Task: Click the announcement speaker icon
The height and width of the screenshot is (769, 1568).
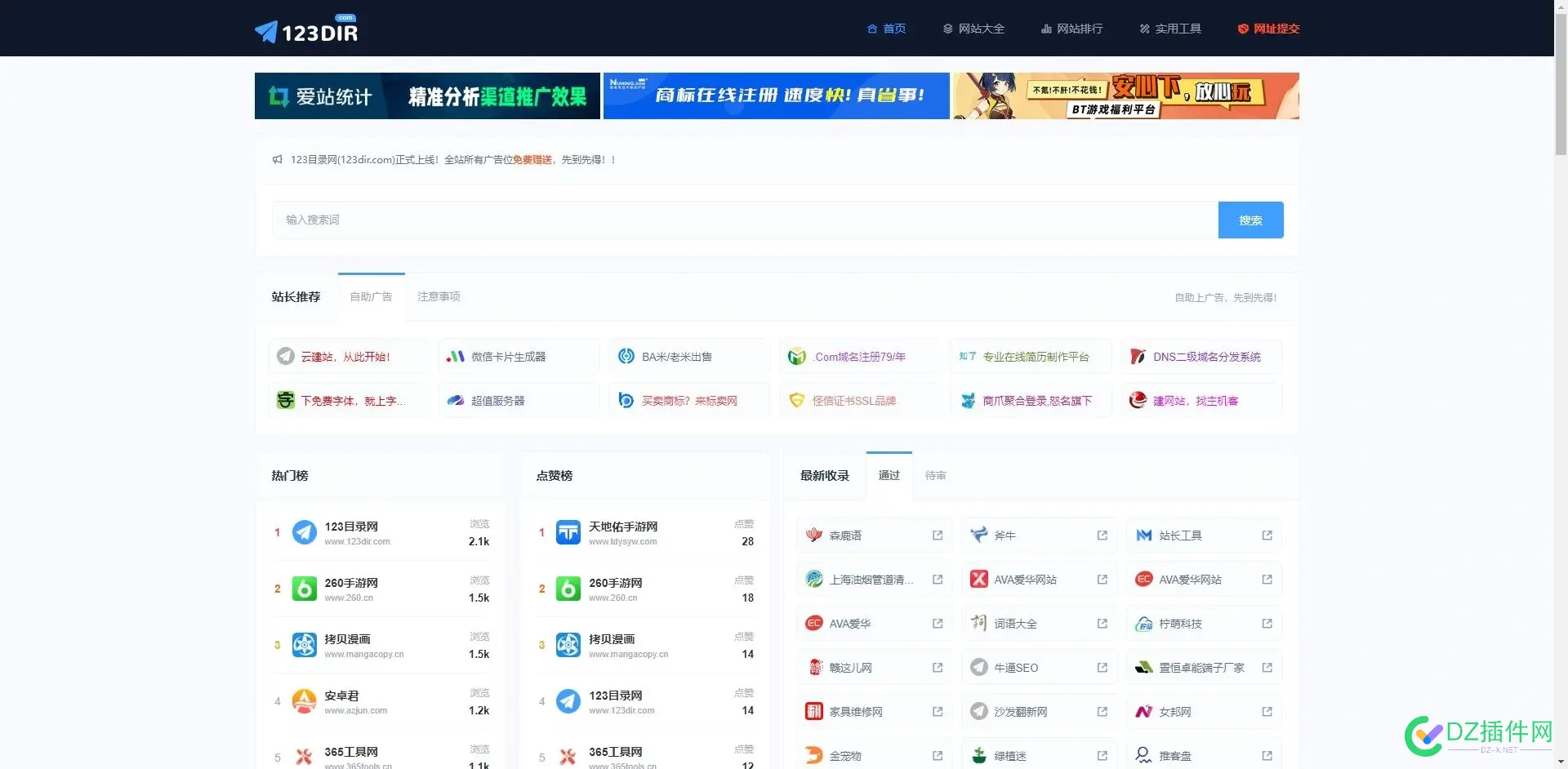Action: 278,160
